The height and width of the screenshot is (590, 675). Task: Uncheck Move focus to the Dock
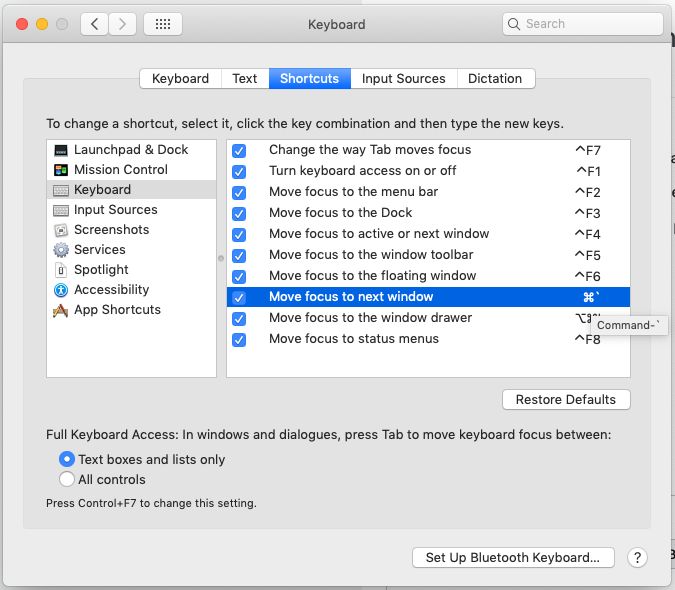(239, 214)
